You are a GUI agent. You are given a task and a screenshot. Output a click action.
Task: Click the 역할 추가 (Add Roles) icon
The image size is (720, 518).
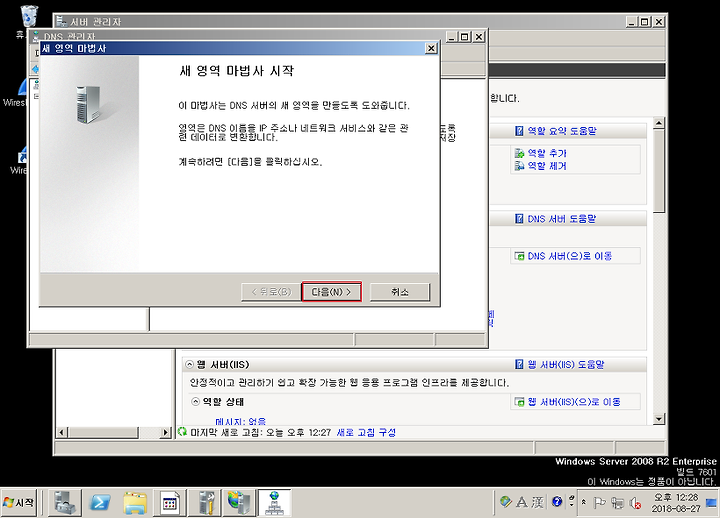point(519,153)
